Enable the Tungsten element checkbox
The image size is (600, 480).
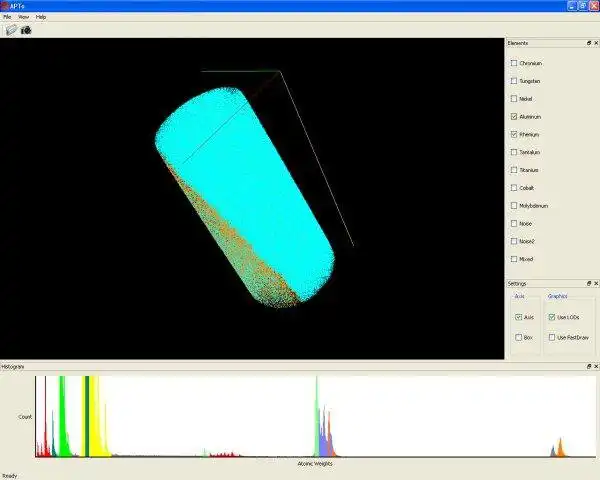pyautogui.click(x=514, y=81)
